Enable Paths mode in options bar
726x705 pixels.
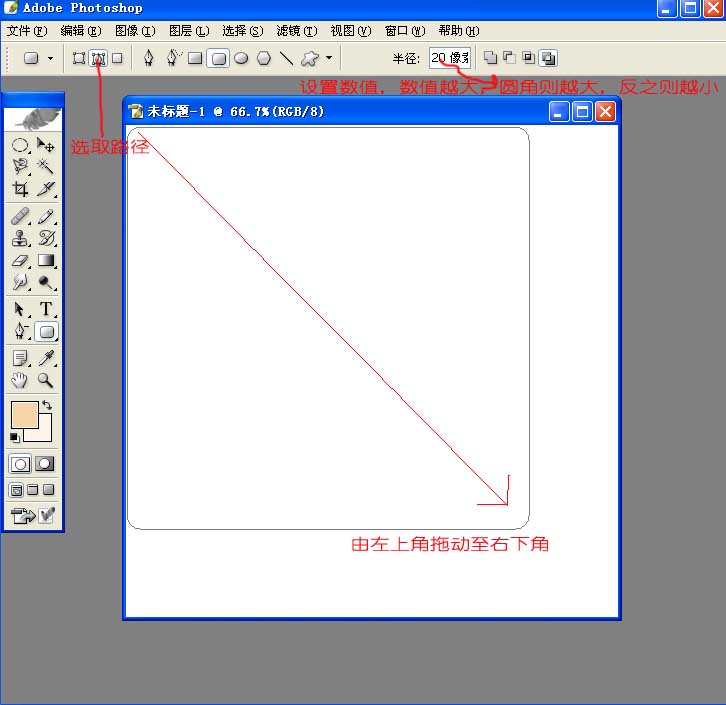point(98,58)
